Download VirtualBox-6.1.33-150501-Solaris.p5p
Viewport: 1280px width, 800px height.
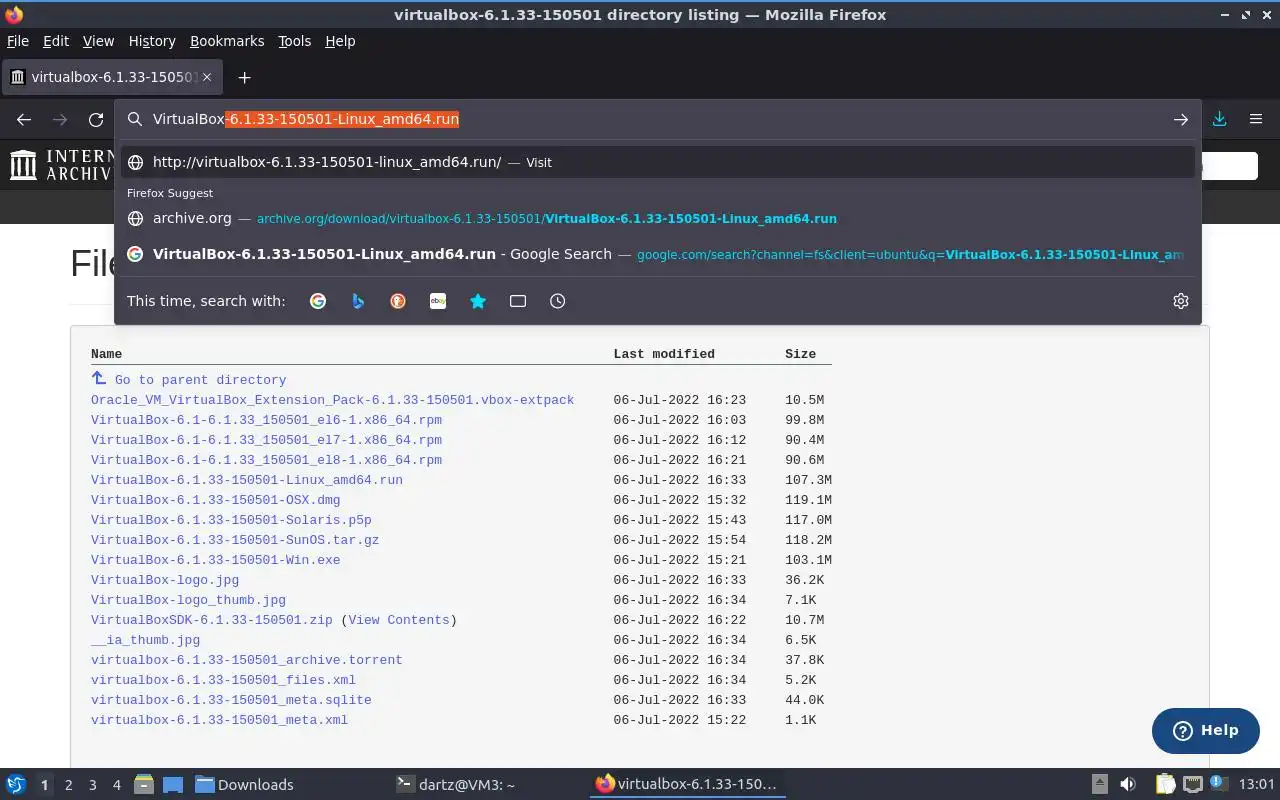click(231, 520)
